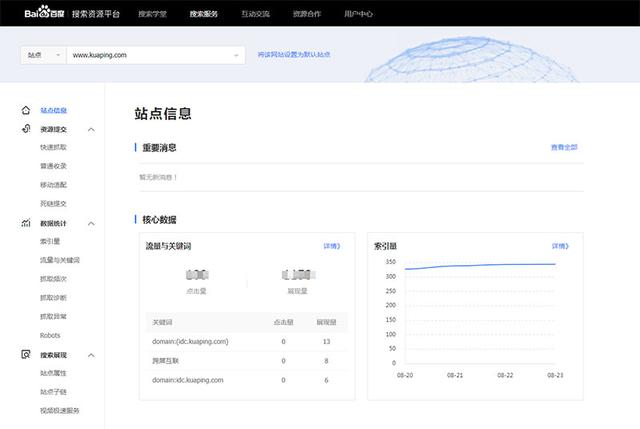Click the blurred 点击量 total value
Image resolution: width=640 pixels, height=429 pixels.
point(197,275)
